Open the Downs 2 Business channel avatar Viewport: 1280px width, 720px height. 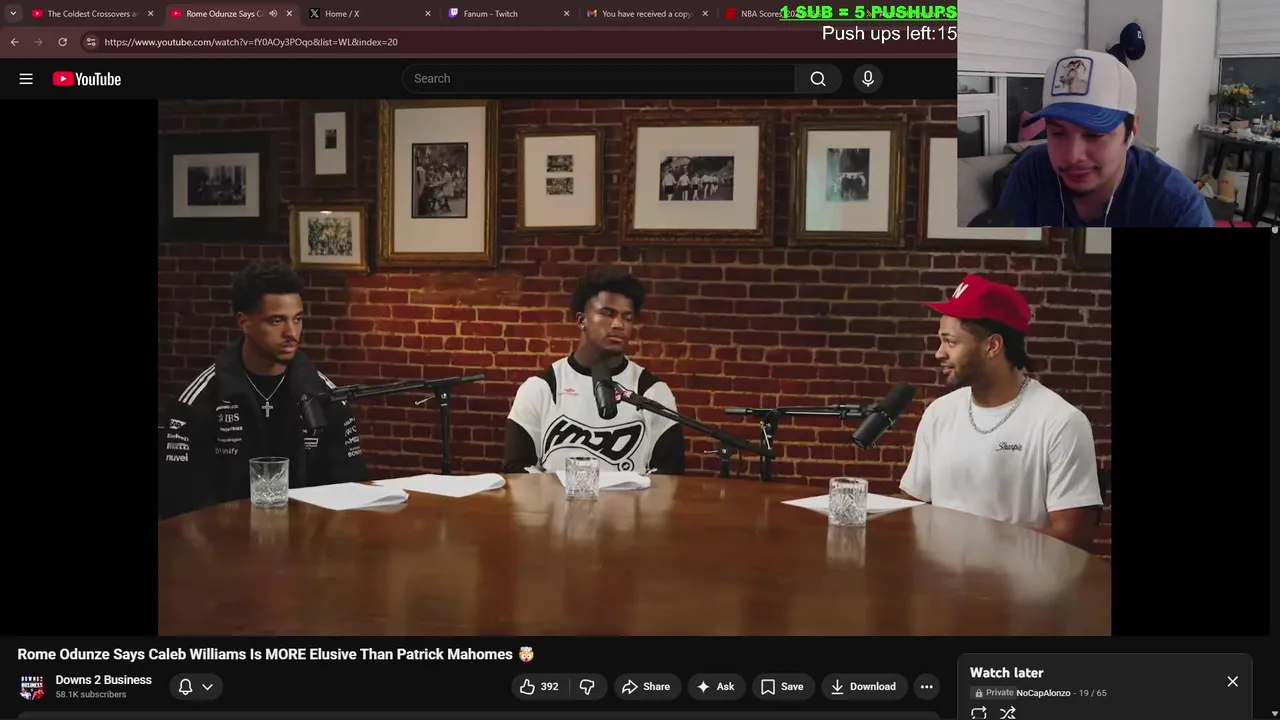point(32,687)
